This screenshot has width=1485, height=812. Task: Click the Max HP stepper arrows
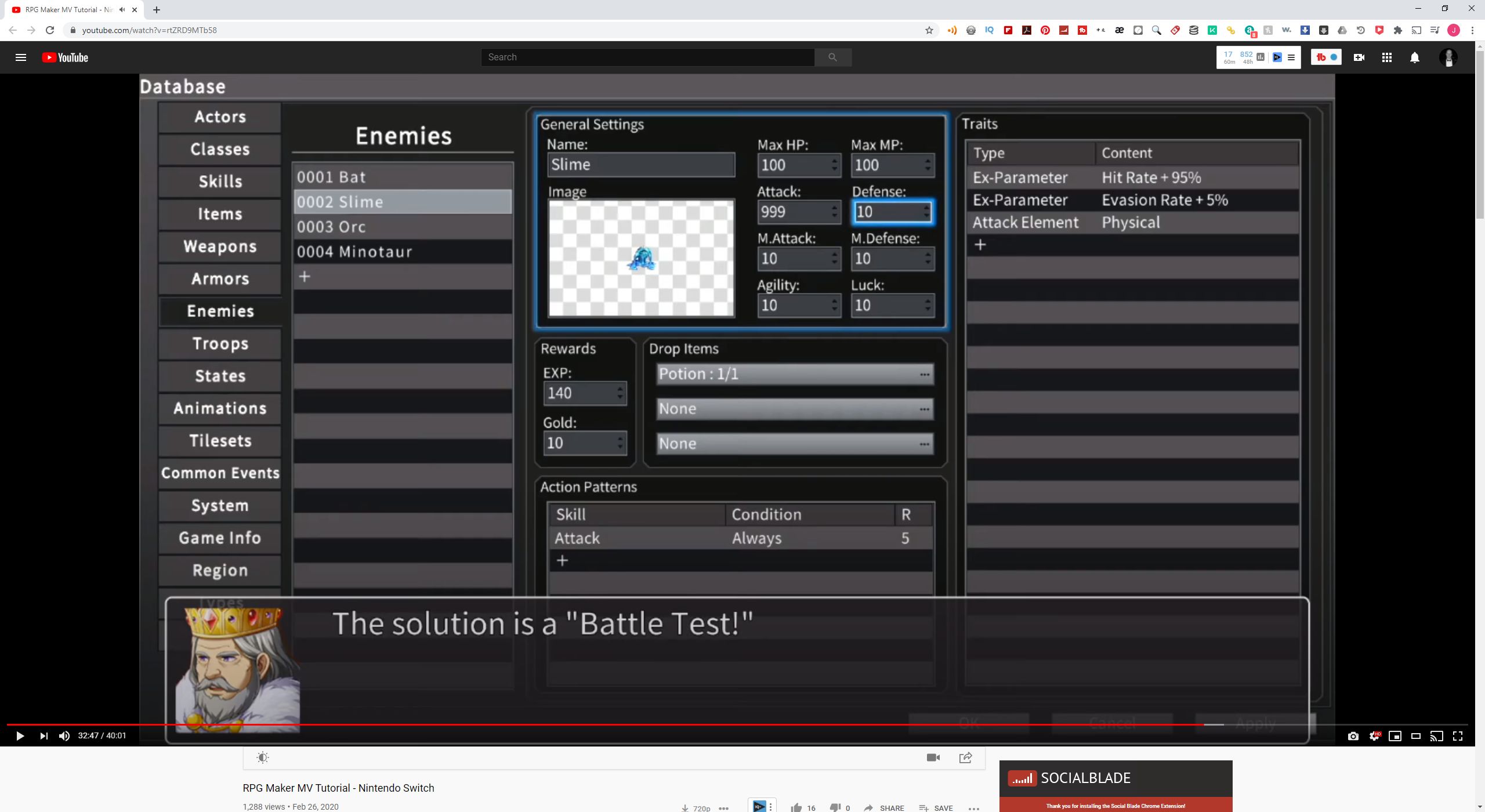[x=835, y=165]
